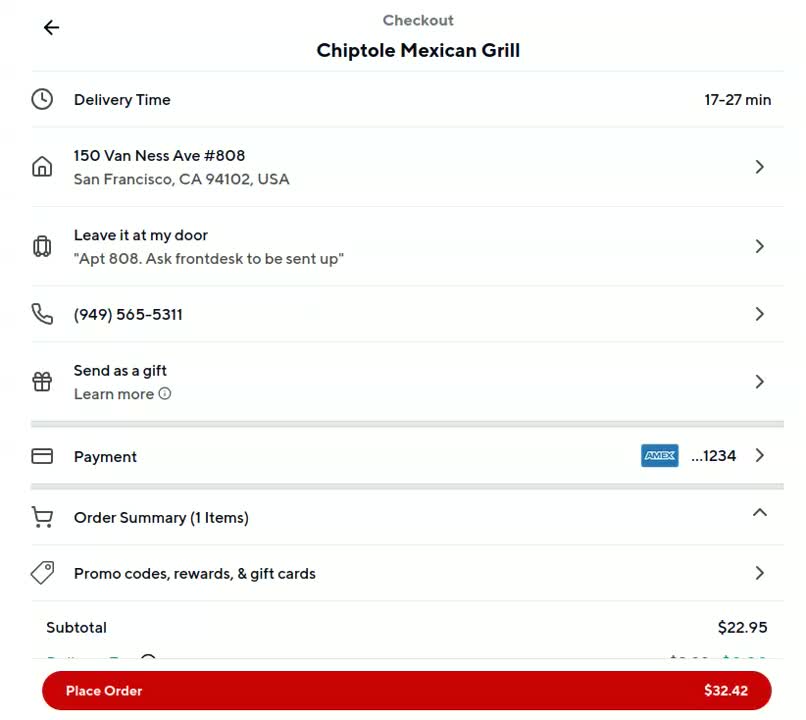Screen dimensions: 806x720
Task: Click the promo tag icon
Action: 42,573
